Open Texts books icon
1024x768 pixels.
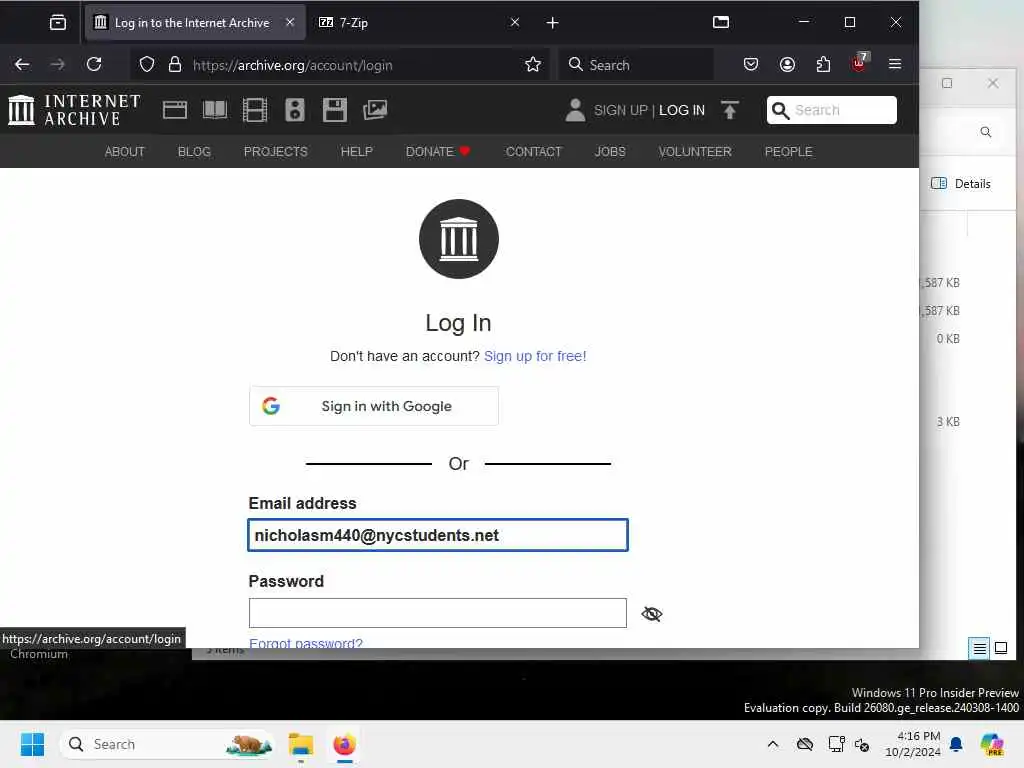(x=215, y=110)
